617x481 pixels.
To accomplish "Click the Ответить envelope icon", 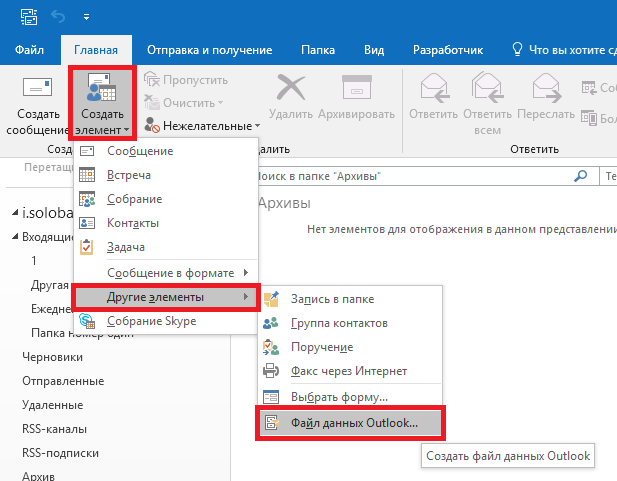I will 434,87.
